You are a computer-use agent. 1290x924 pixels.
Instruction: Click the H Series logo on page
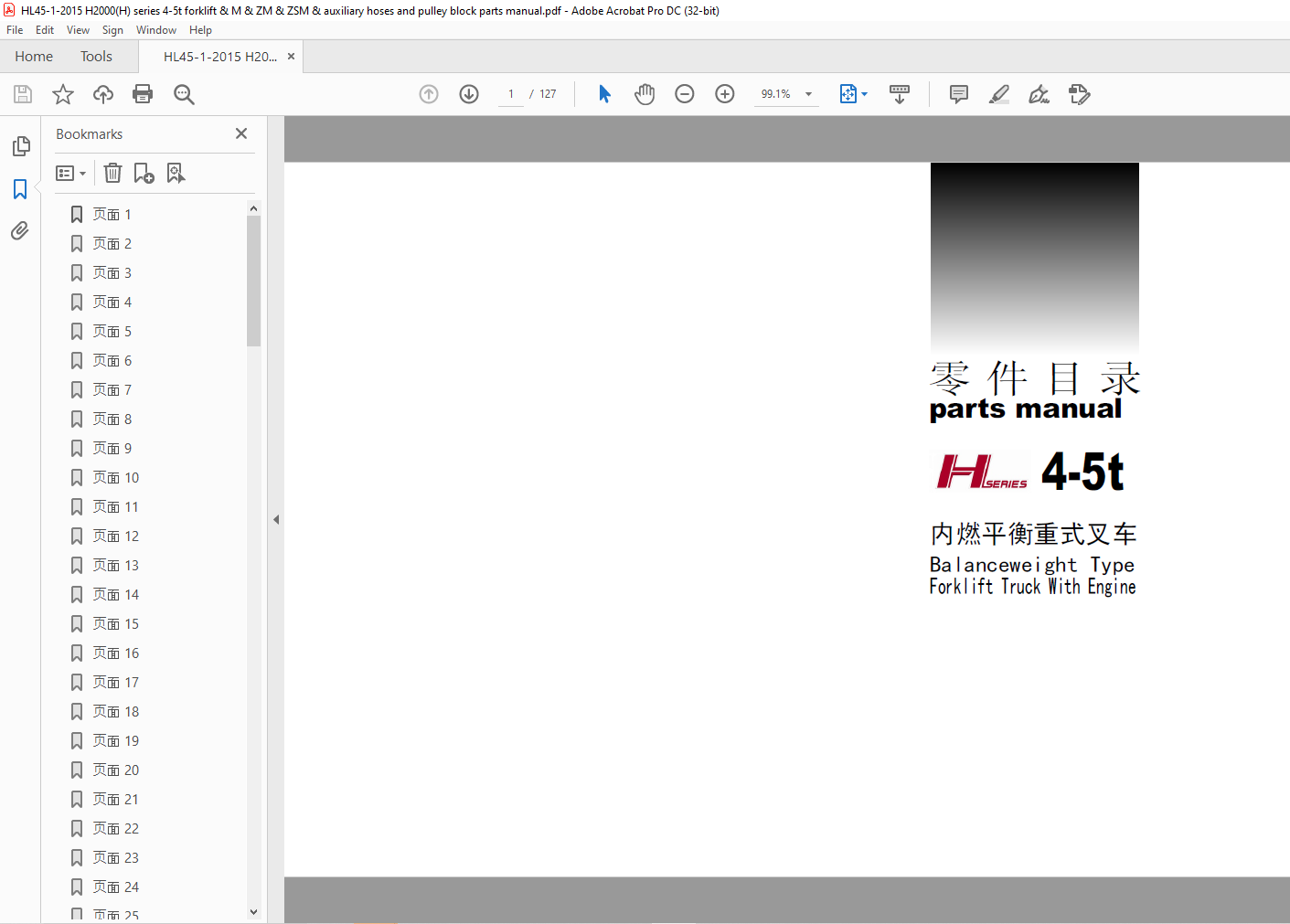982,472
